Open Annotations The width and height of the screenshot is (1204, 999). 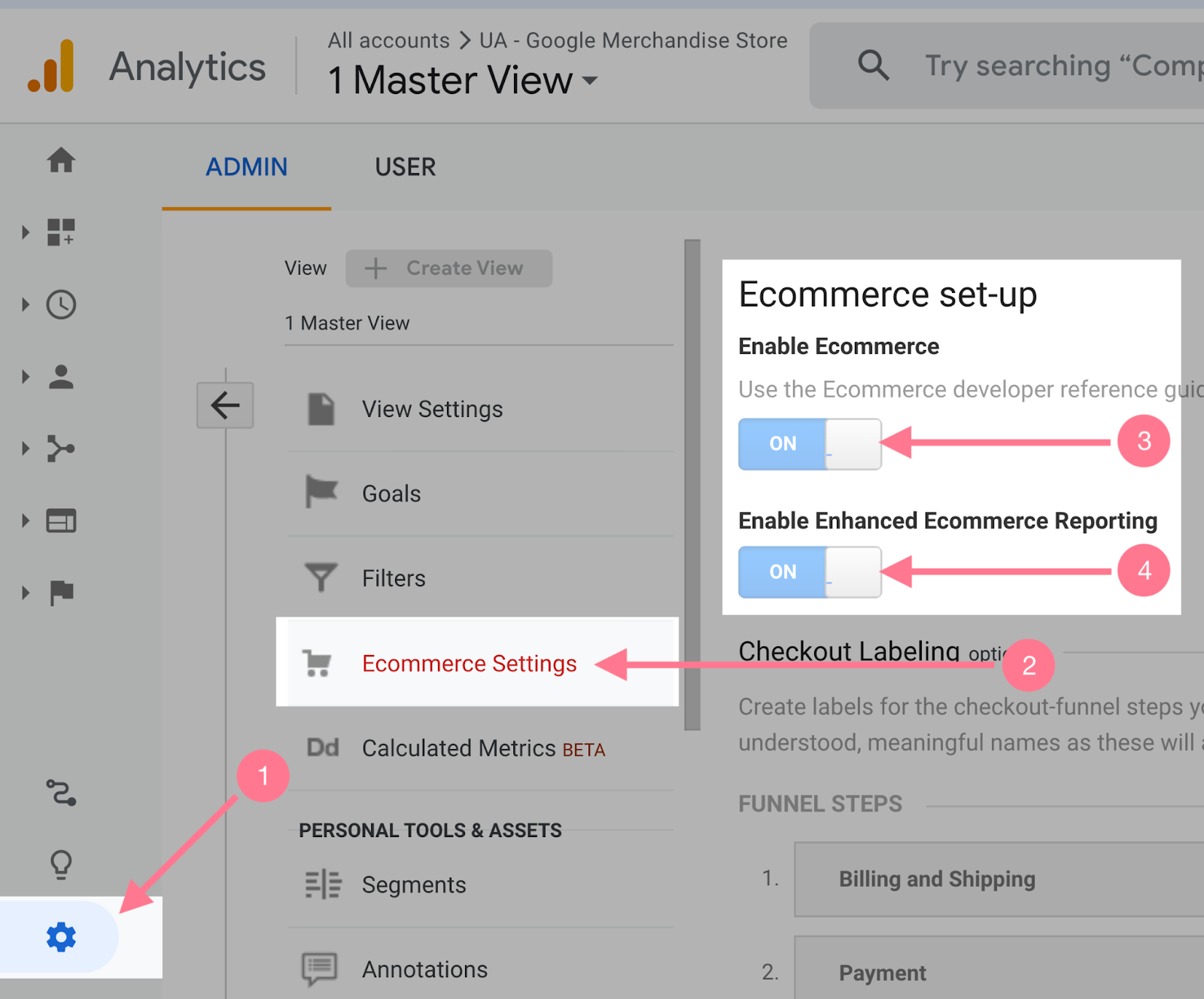424,969
